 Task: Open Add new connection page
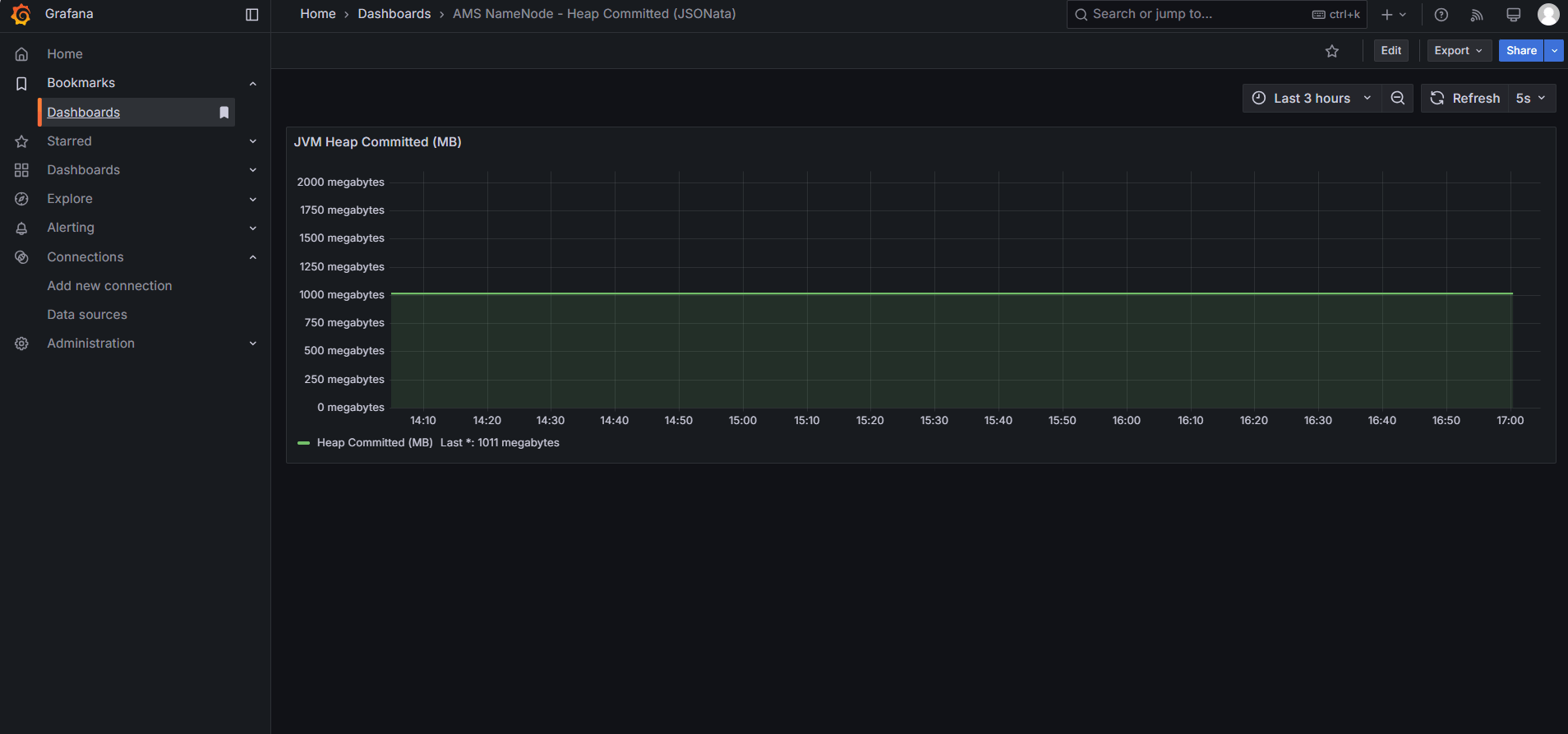coord(109,286)
